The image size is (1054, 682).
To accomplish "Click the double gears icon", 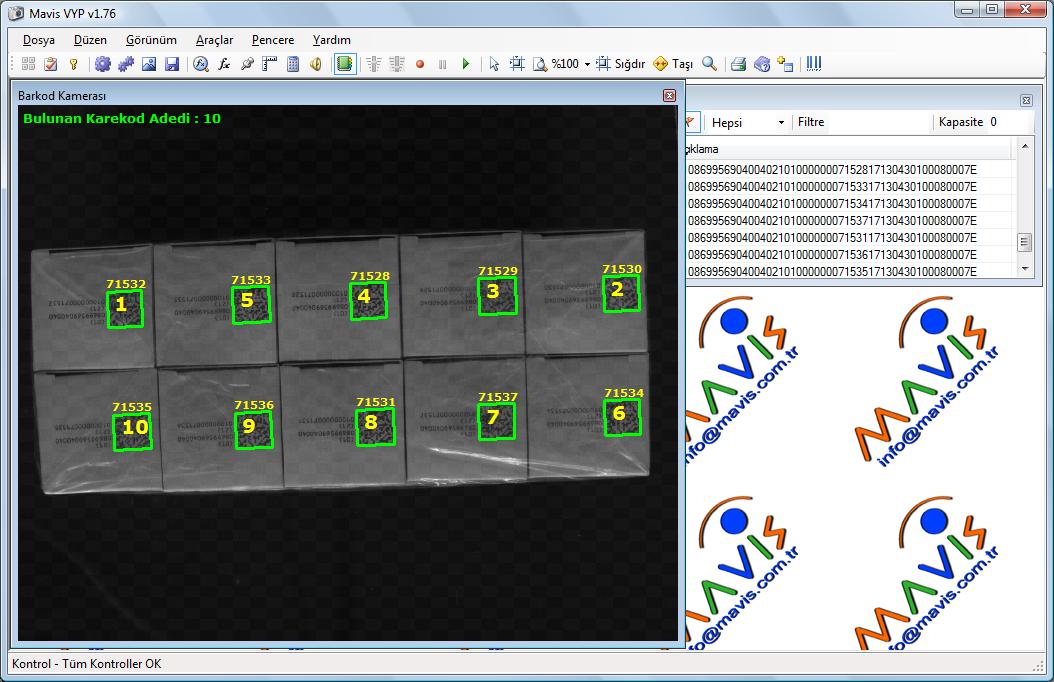I will pyautogui.click(x=126, y=64).
